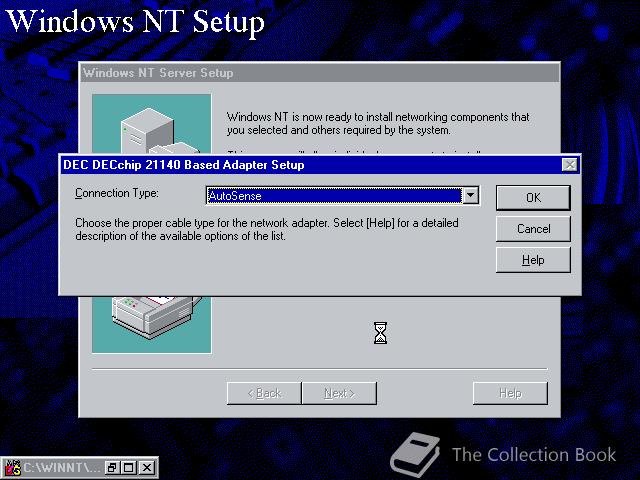
Task: Click the Windows NT Server Setup title bar
Action: 320,73
